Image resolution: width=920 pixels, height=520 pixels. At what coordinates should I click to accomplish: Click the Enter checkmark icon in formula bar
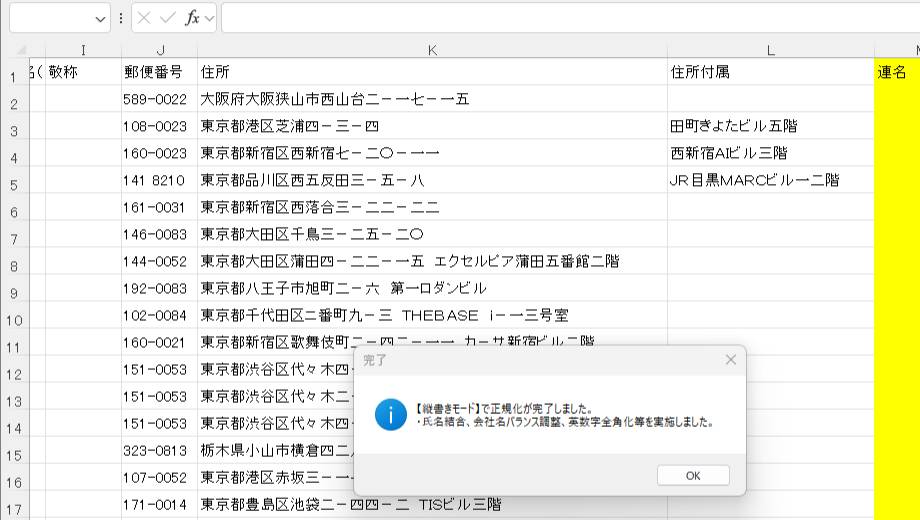pos(167,18)
